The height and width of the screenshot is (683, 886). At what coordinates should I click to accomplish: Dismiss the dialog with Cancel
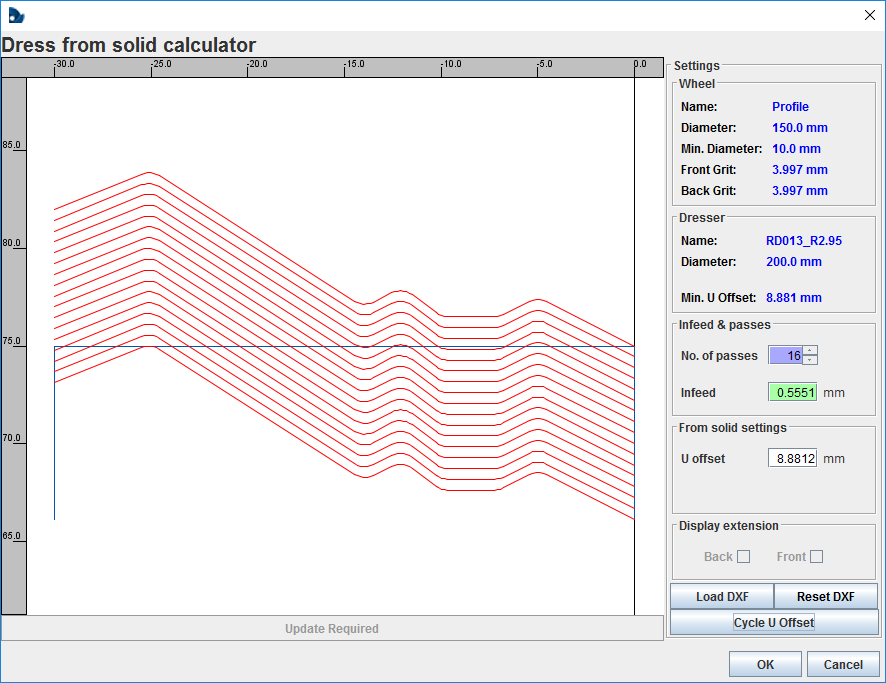click(843, 665)
